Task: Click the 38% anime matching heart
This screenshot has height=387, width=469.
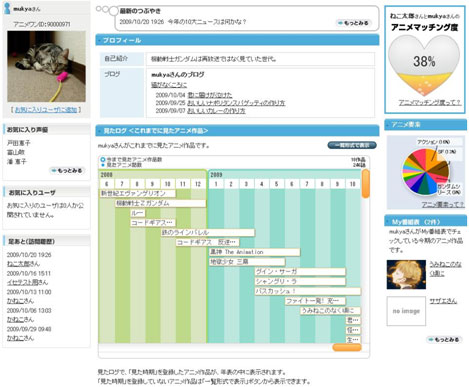Action: pos(424,66)
